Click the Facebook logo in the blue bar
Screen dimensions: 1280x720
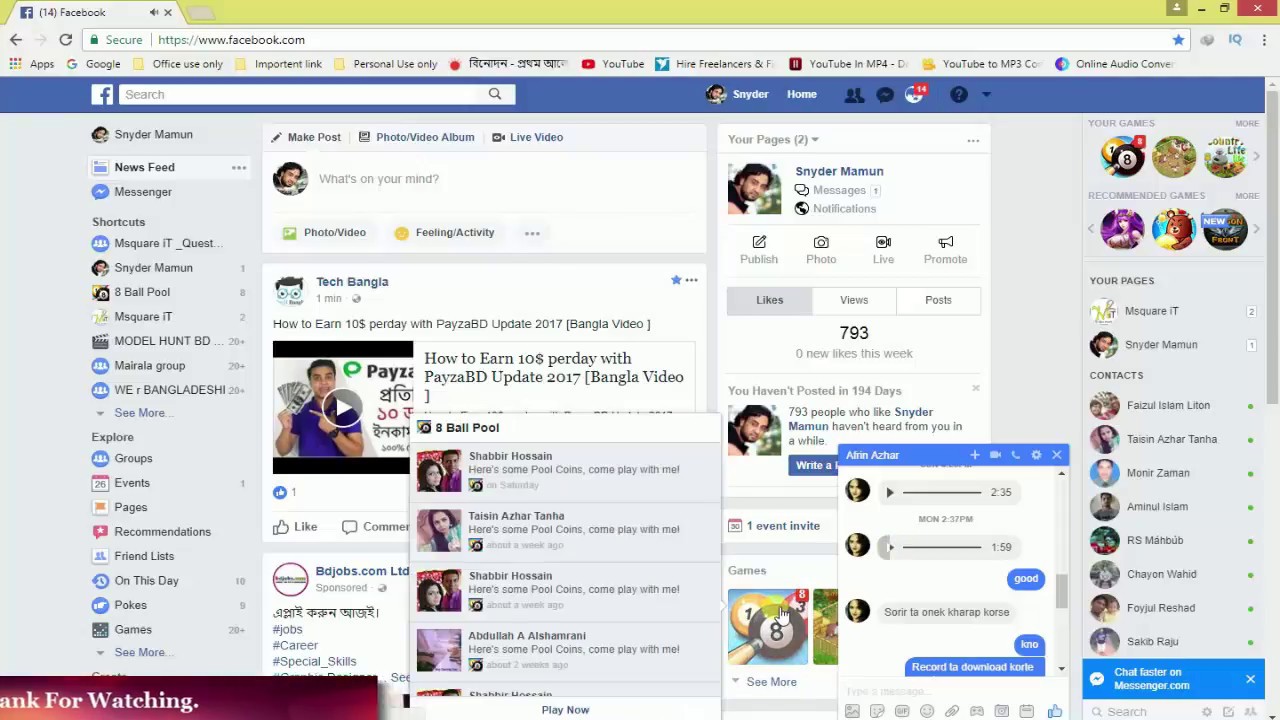point(102,94)
